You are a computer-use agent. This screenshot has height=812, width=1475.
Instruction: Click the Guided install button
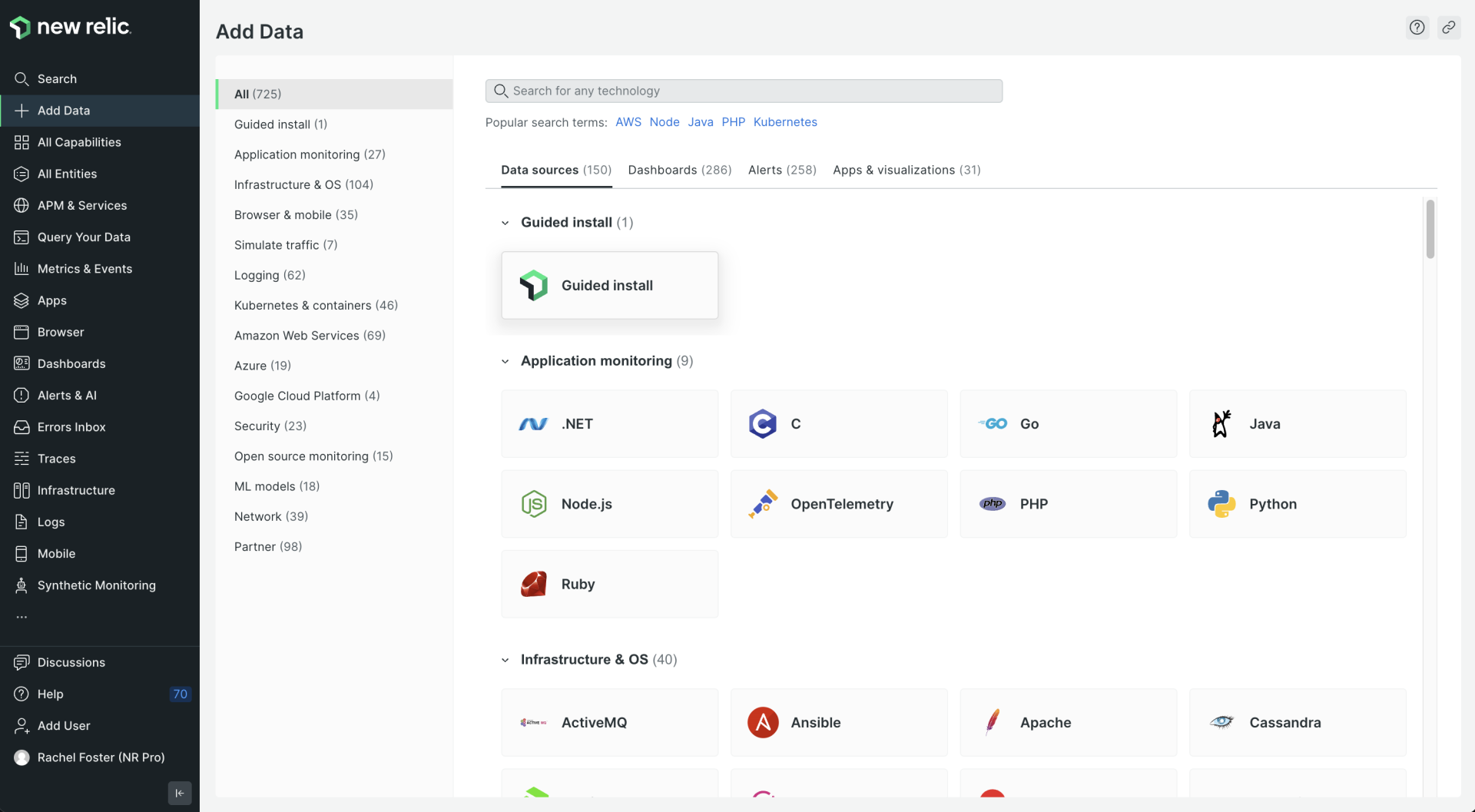pyautogui.click(x=609, y=285)
